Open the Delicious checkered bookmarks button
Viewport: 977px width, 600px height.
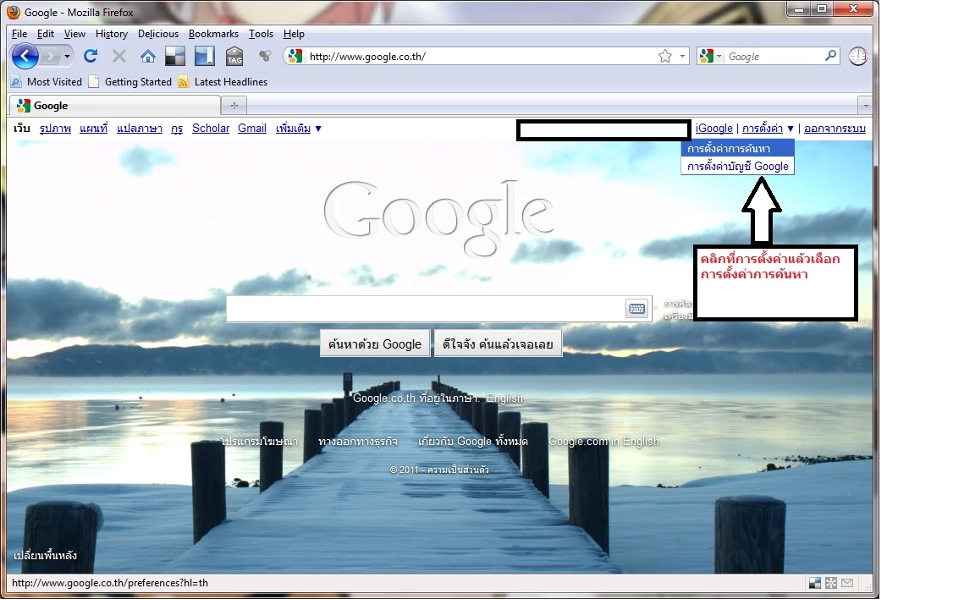175,56
